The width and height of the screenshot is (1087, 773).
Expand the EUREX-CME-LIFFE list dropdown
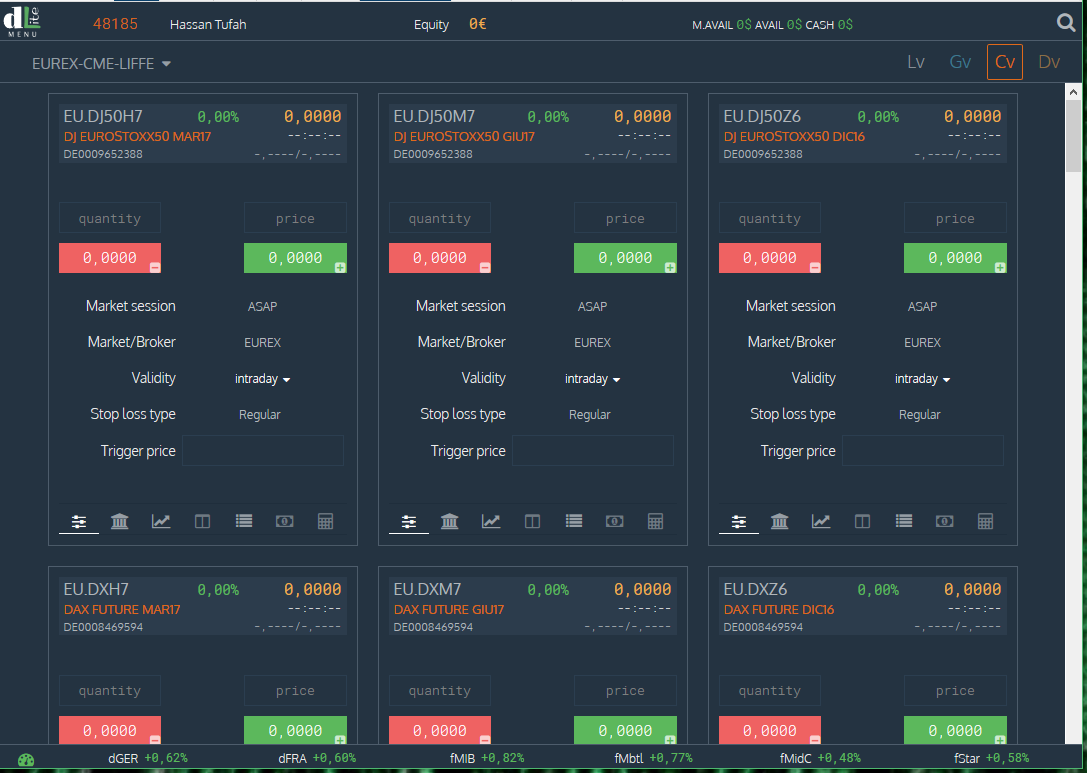click(101, 64)
